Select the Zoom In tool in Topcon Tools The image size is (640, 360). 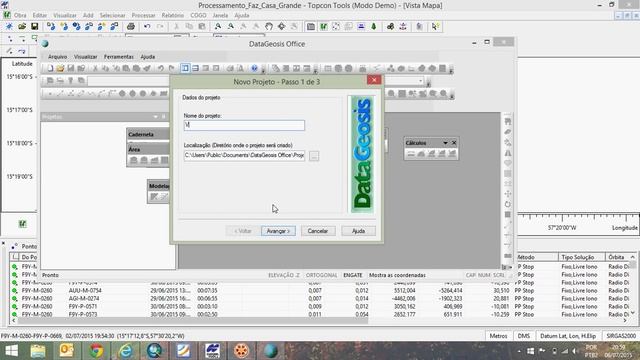point(218,27)
